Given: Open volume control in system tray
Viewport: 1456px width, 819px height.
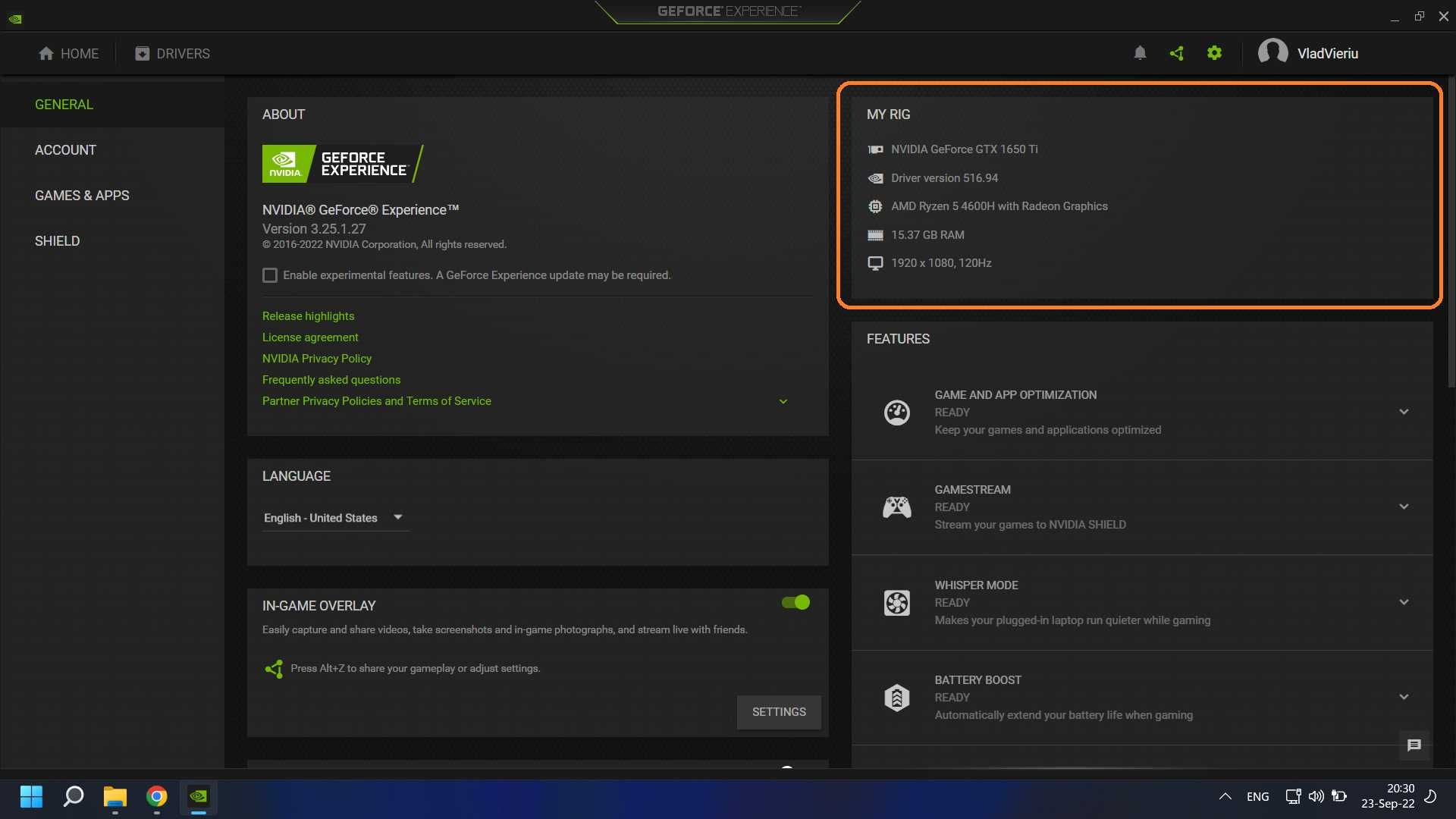Looking at the screenshot, I should point(1316,796).
